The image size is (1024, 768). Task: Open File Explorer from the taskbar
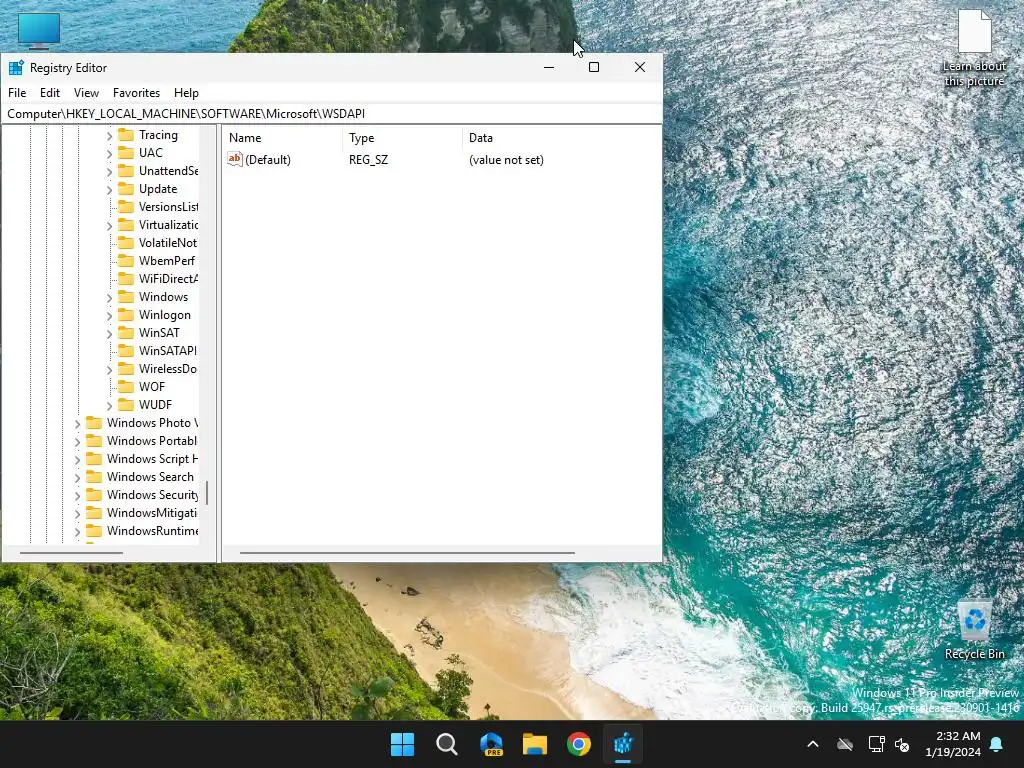[x=535, y=744]
